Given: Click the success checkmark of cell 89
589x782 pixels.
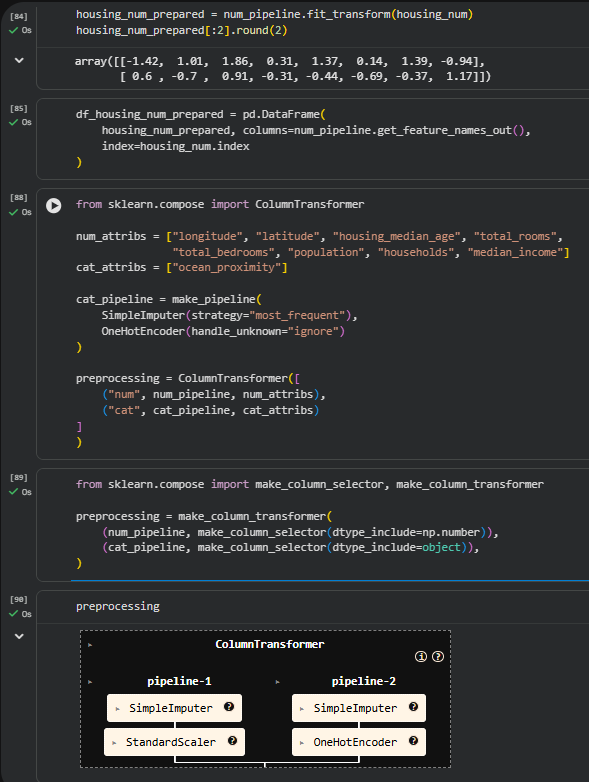Looking at the screenshot, I should tap(13, 492).
